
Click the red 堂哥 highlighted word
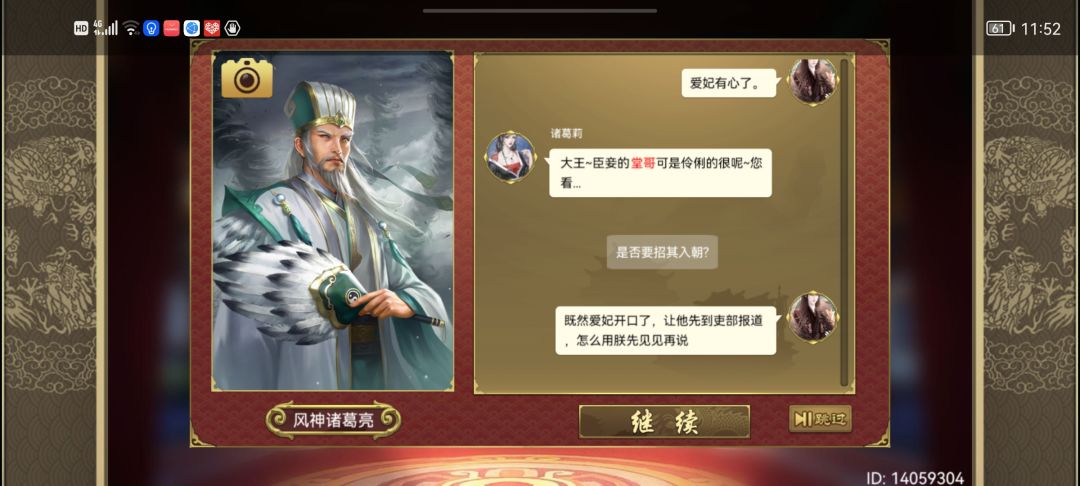tap(643, 164)
